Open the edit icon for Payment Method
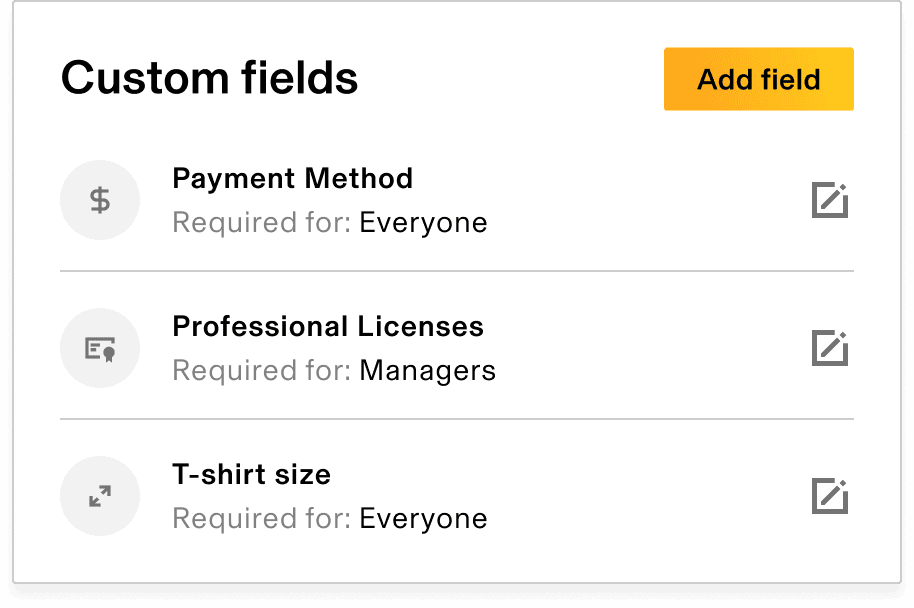The height and width of the screenshot is (608, 914). [x=830, y=200]
